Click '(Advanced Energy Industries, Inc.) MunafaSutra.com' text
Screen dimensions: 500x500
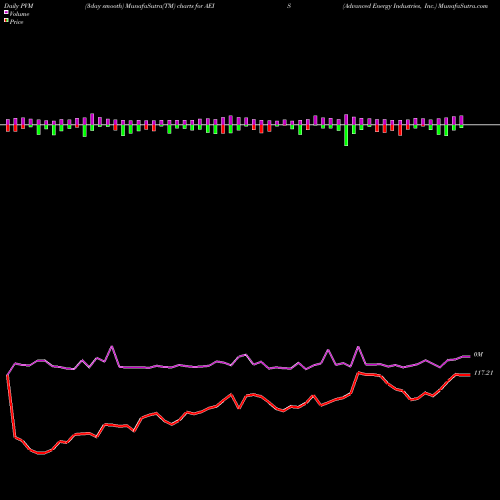(x=415, y=6)
